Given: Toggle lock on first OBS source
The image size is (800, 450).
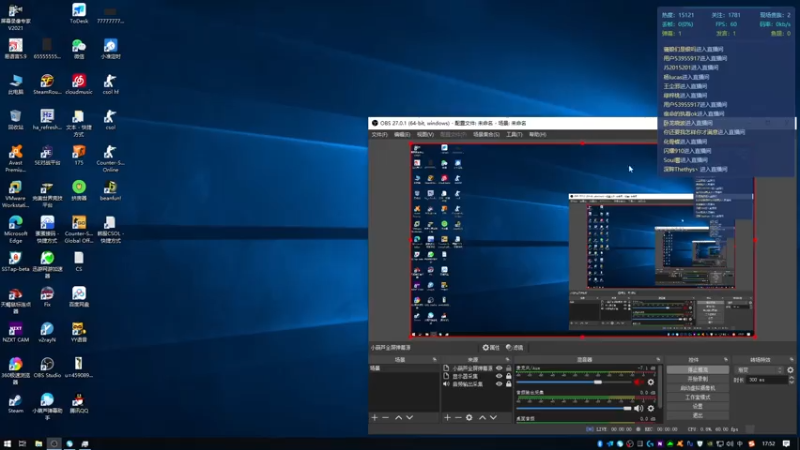Looking at the screenshot, I should pos(508,368).
